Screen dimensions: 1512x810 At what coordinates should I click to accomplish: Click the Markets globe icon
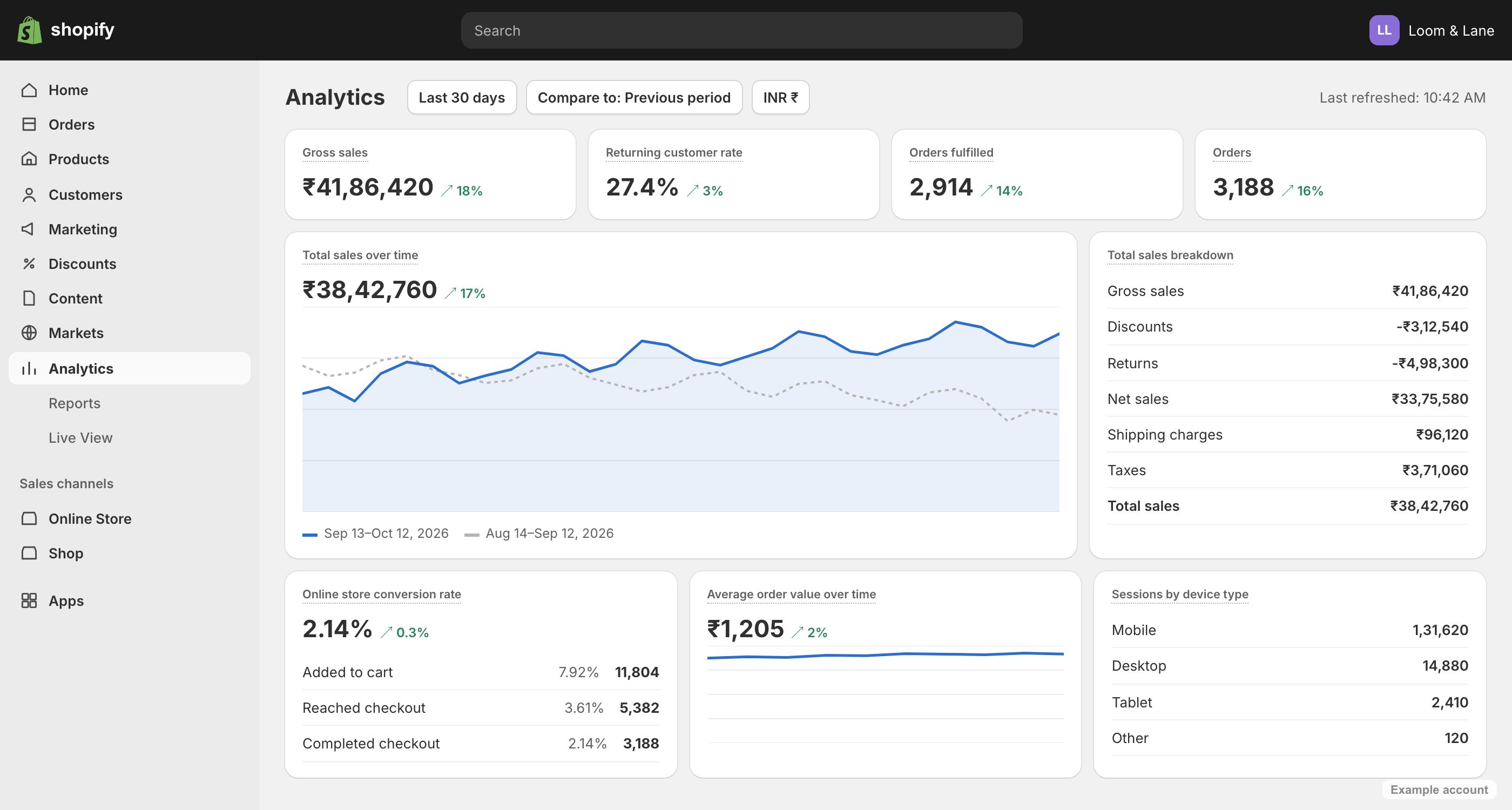(x=29, y=333)
